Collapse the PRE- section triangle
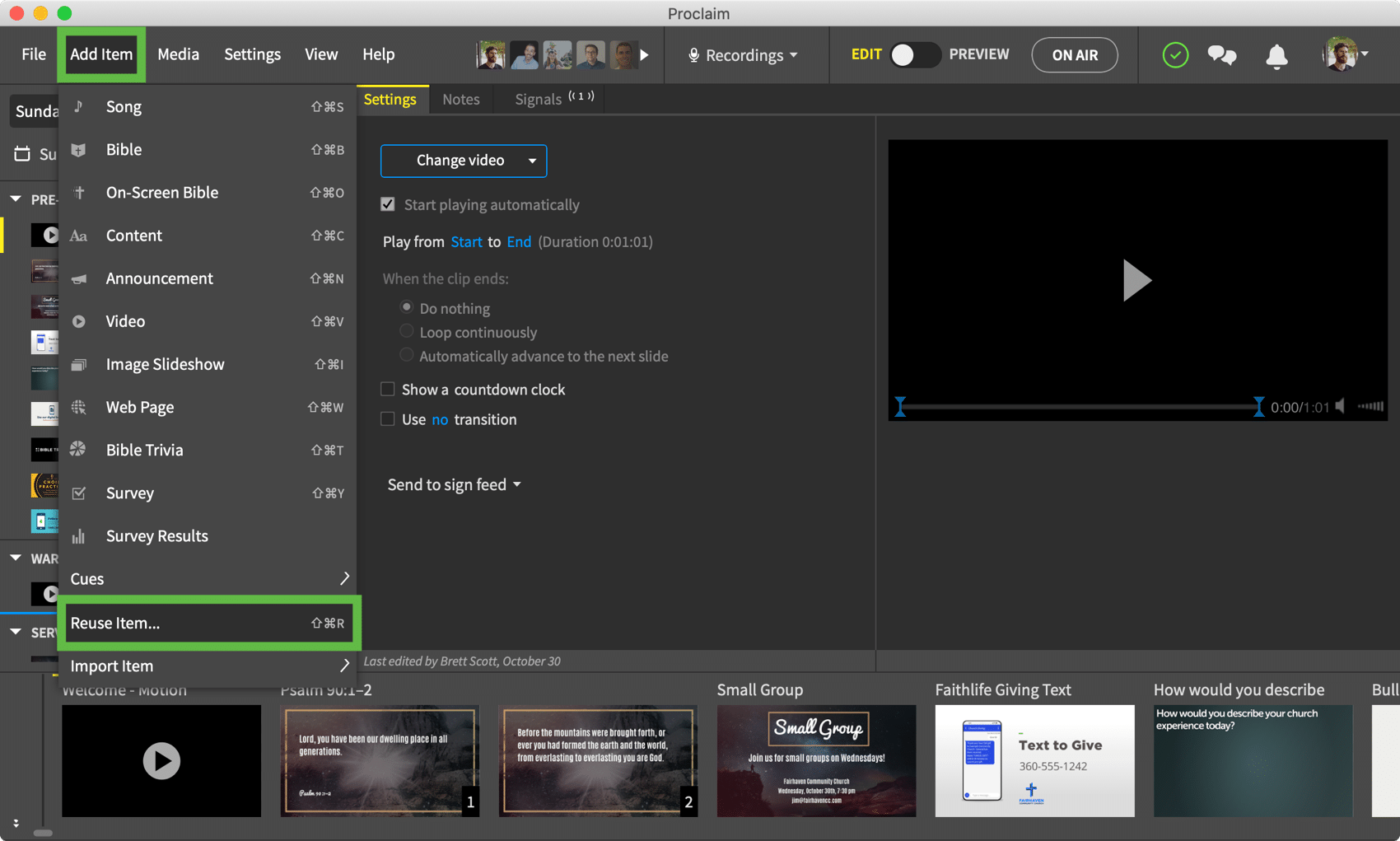This screenshot has height=841, width=1400. tap(16, 199)
